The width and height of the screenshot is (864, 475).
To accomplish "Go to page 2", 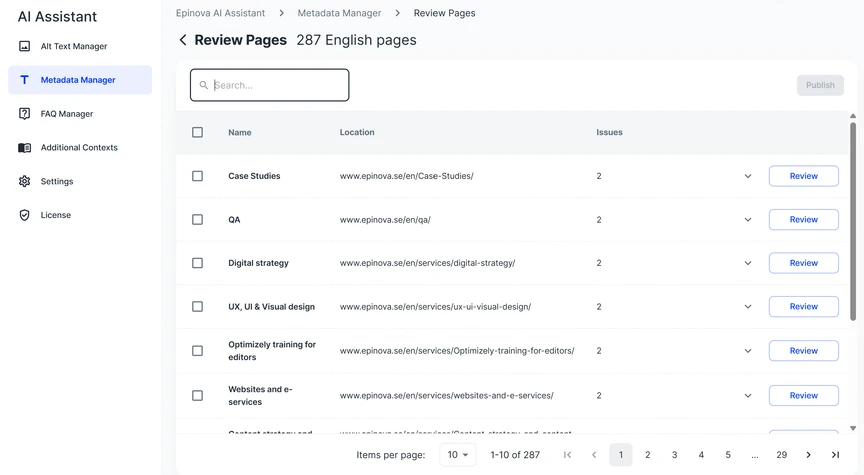I will [647, 455].
